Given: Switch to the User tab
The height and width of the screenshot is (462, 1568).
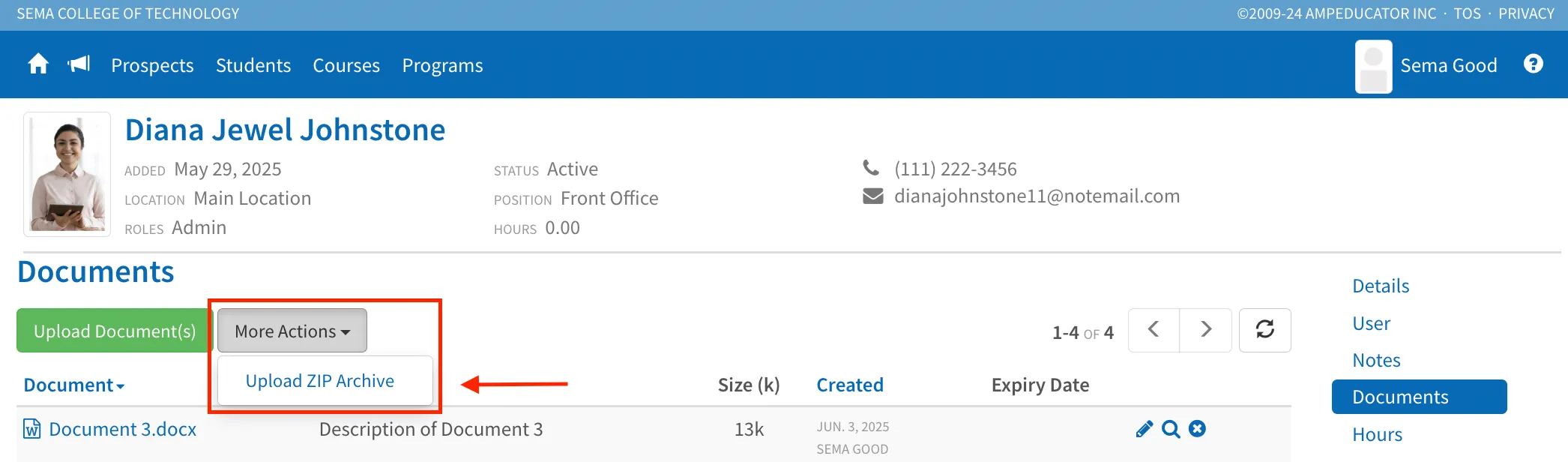Looking at the screenshot, I should tap(1371, 323).
